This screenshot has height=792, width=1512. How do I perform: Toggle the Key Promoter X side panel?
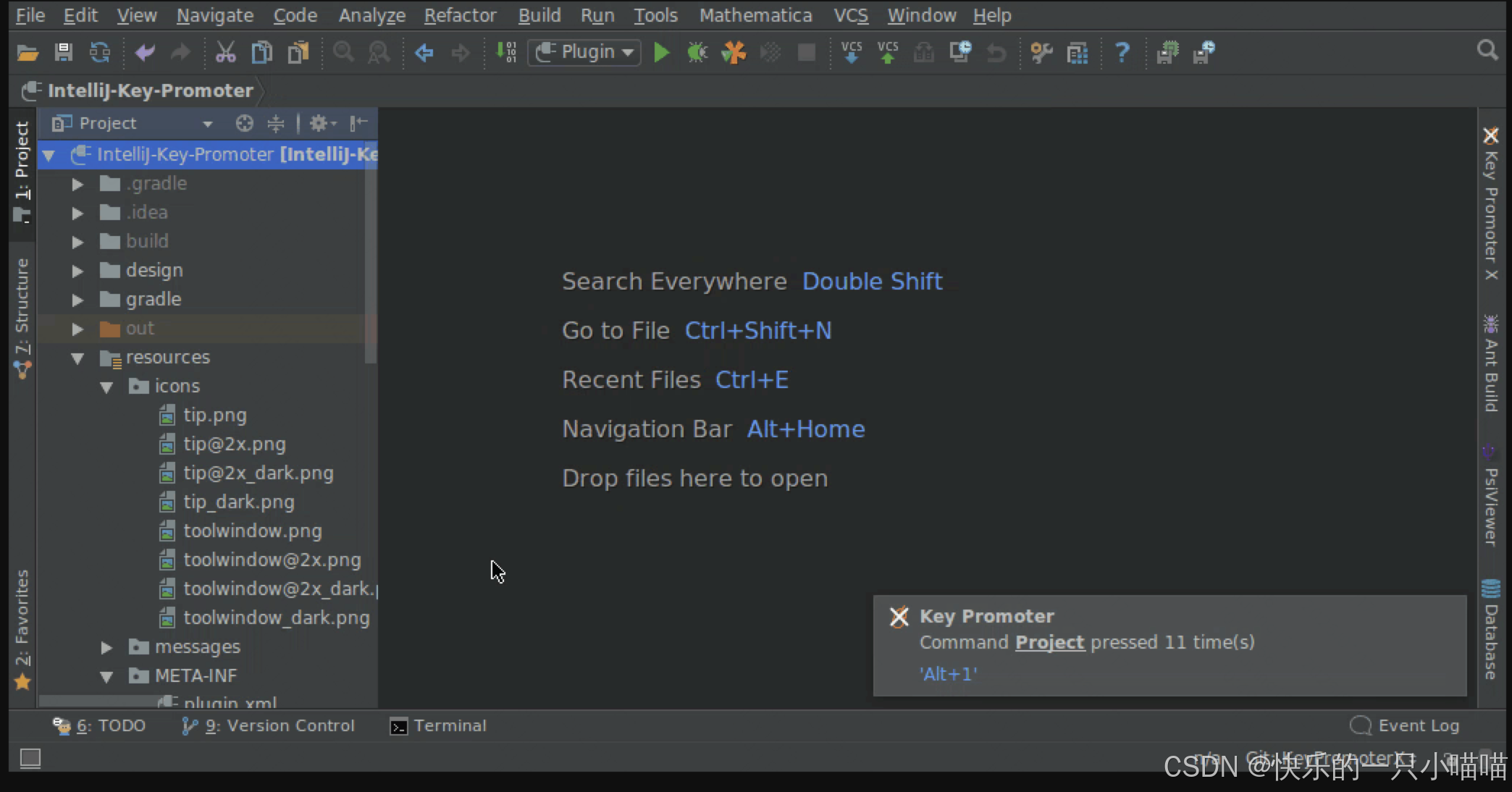[x=1490, y=206]
